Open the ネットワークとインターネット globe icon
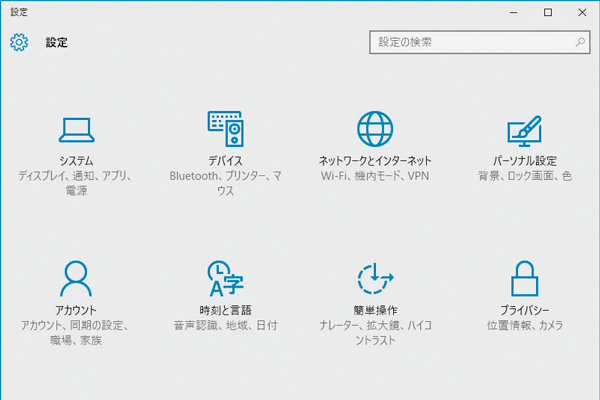 point(375,129)
